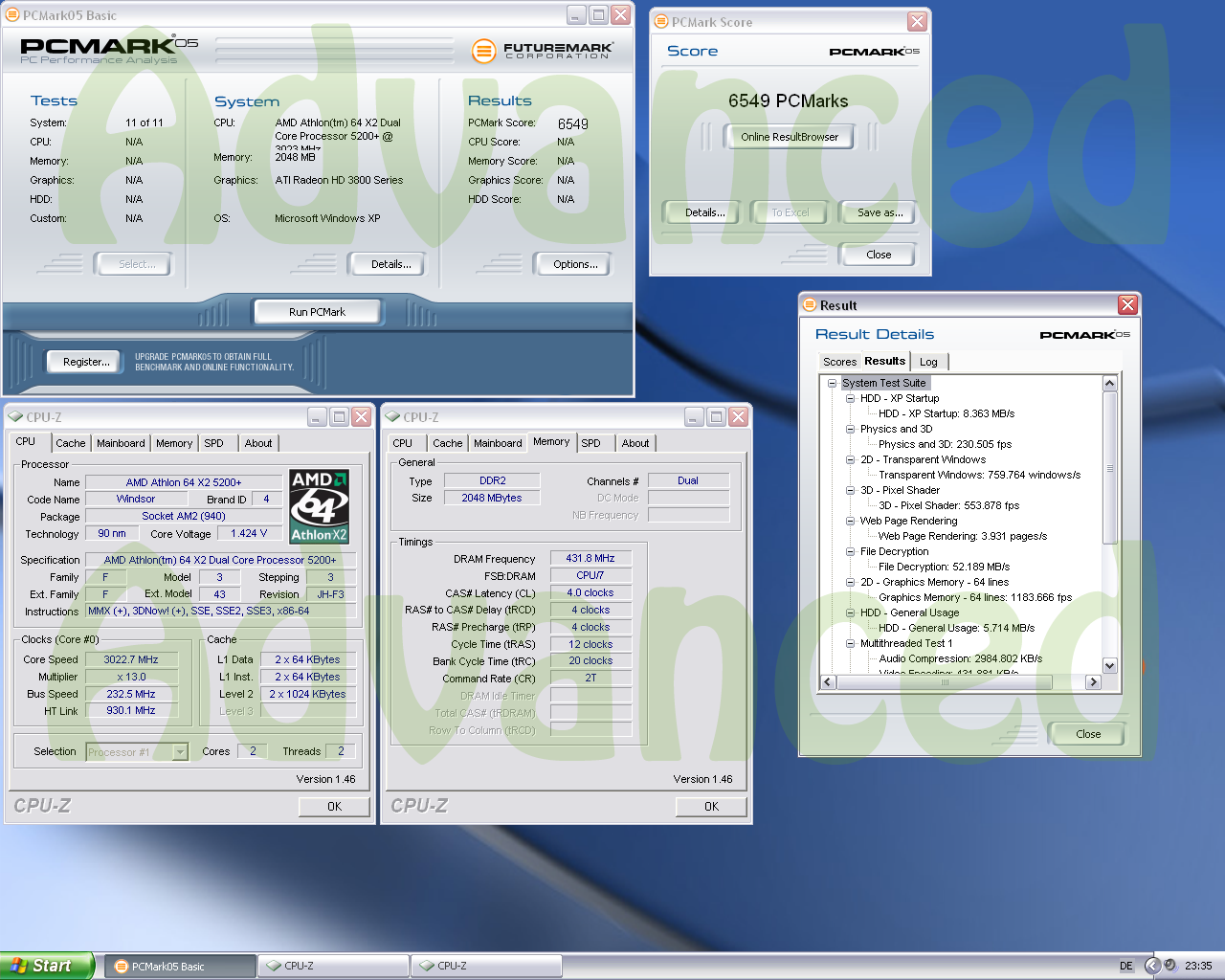The height and width of the screenshot is (980, 1225).
Task: Click up arrow of Result tree scrollbar
Action: coord(1110,384)
